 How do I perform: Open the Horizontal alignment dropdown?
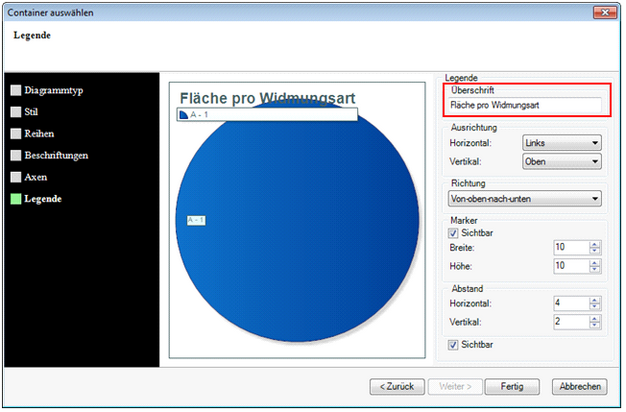tap(561, 143)
